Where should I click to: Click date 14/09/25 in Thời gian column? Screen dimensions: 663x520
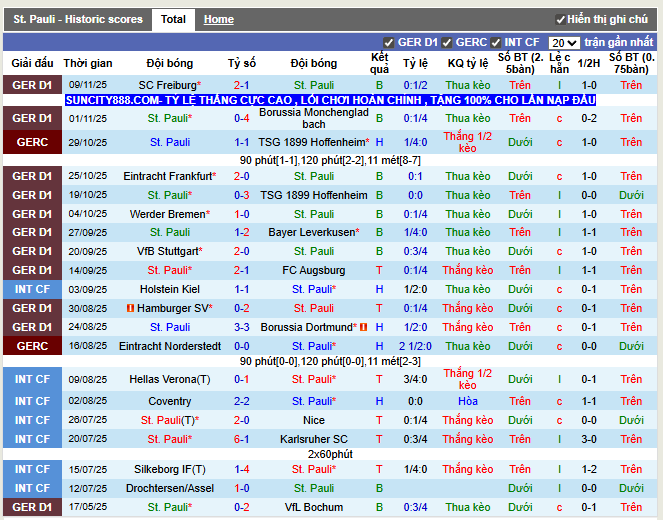(x=88, y=271)
